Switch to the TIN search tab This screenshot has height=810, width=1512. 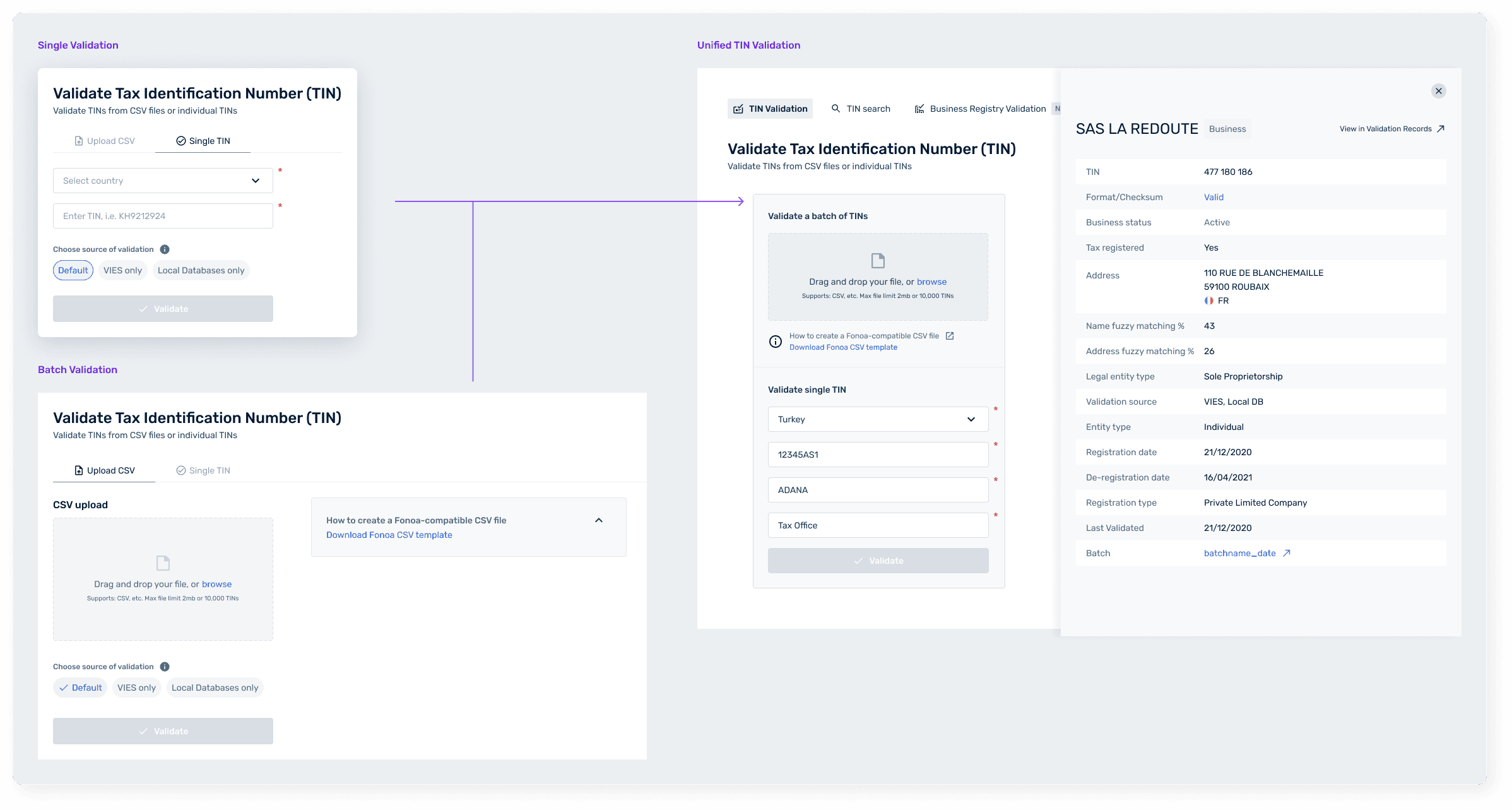coord(861,109)
